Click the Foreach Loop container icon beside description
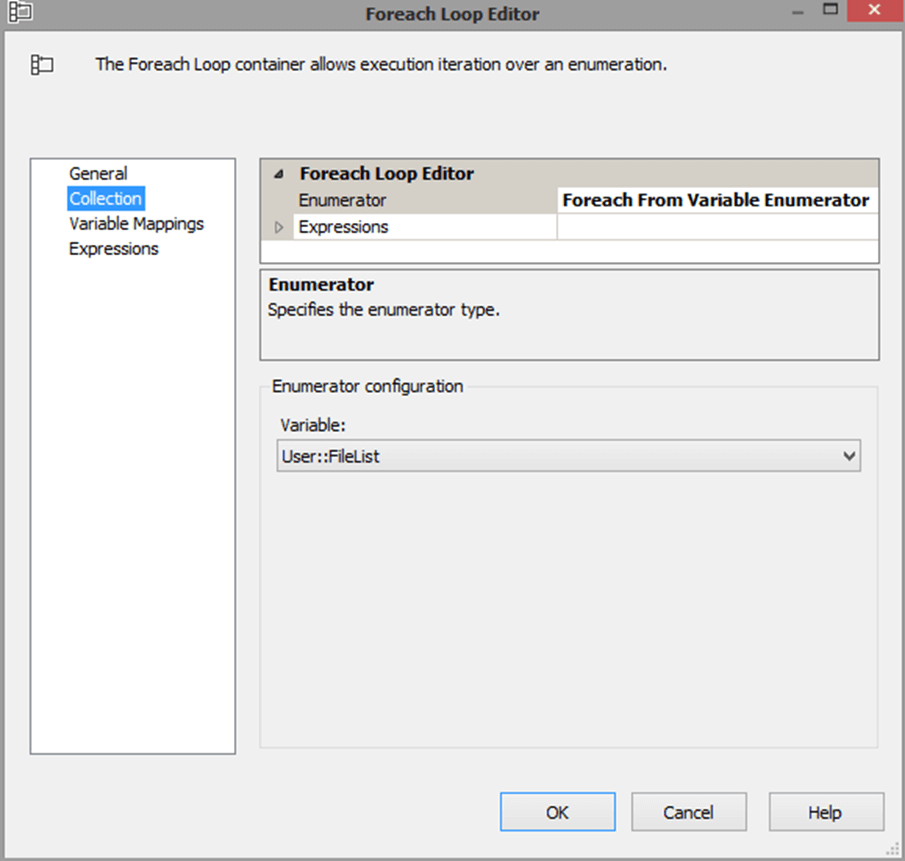This screenshot has width=905, height=861. tap(42, 65)
